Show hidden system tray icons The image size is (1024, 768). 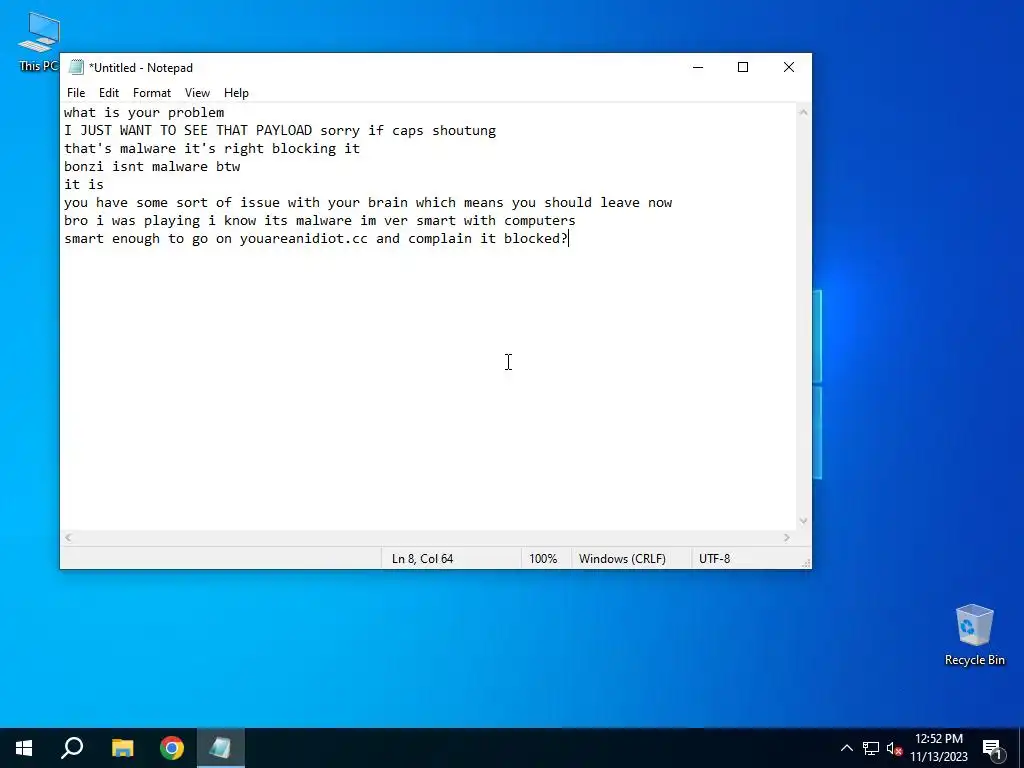click(846, 748)
